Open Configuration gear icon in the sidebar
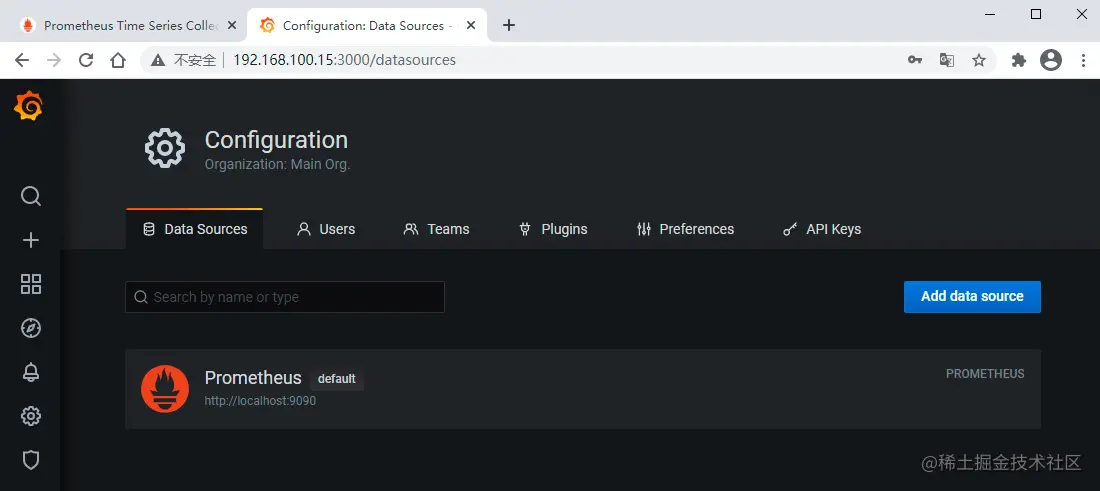The width and height of the screenshot is (1100, 491). (x=31, y=417)
